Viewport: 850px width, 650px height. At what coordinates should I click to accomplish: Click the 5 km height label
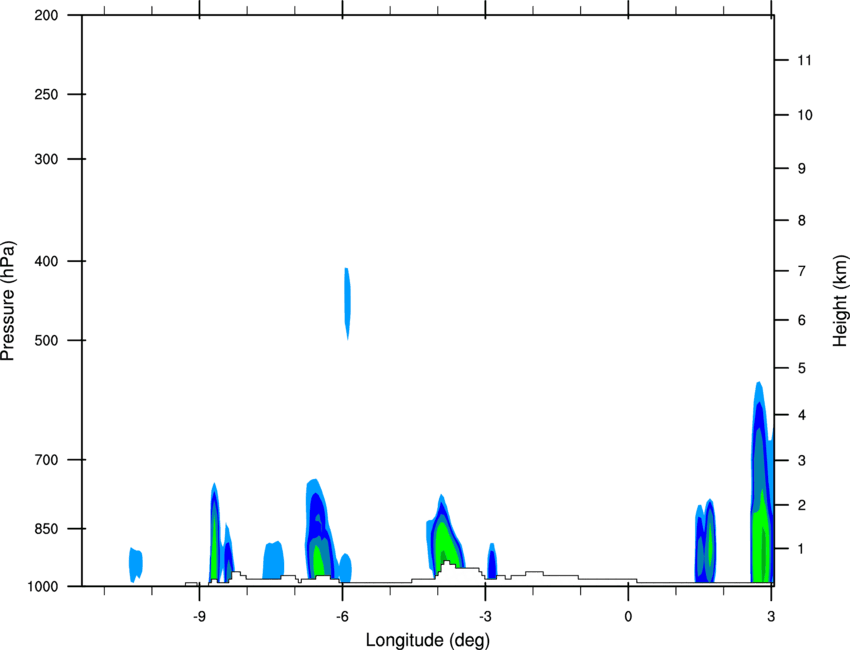coord(802,368)
